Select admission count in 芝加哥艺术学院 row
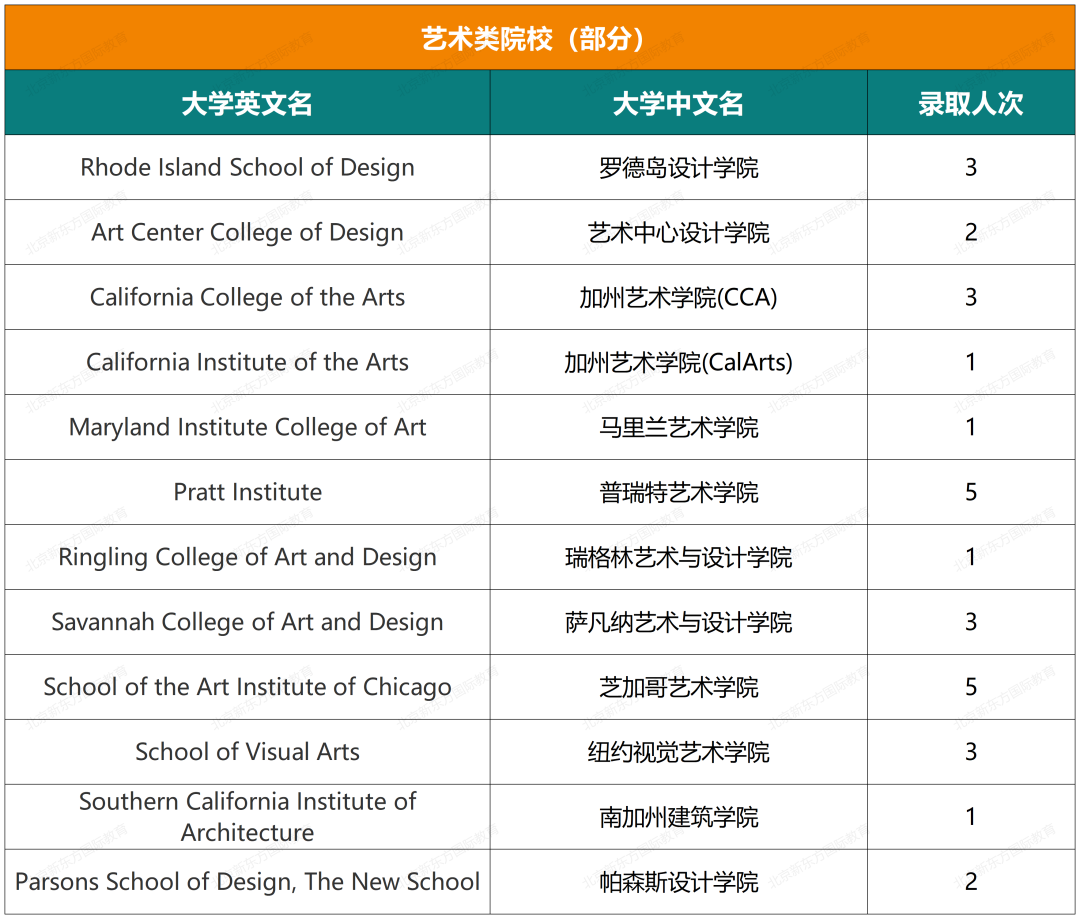 pyautogui.click(x=970, y=687)
